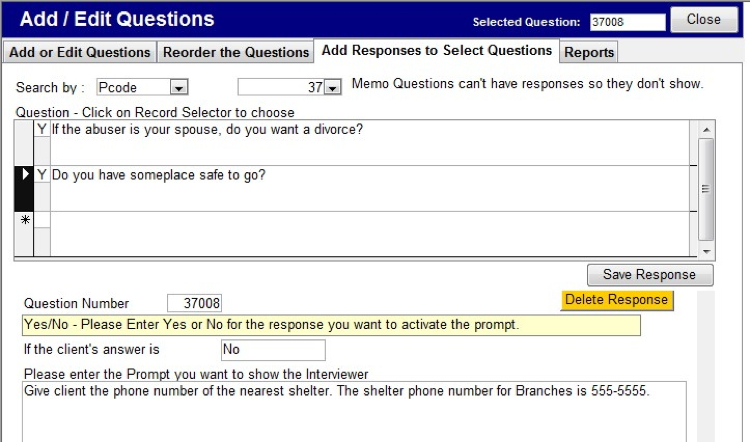Switch to Add or Edit Questions tab

tap(79, 52)
